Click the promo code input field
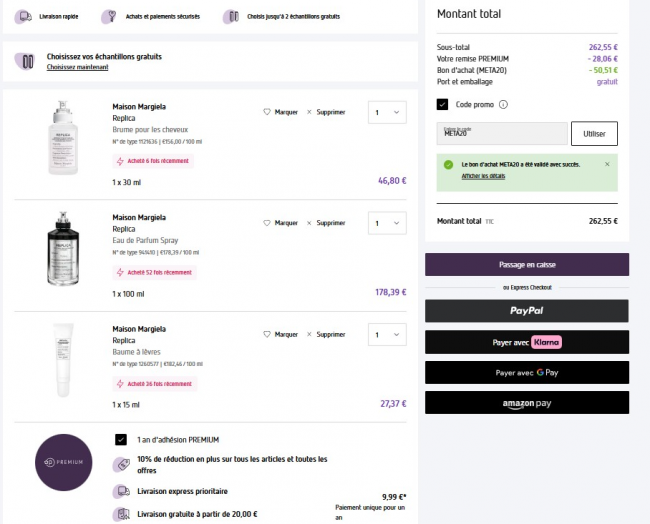650x524 pixels. 502,133
